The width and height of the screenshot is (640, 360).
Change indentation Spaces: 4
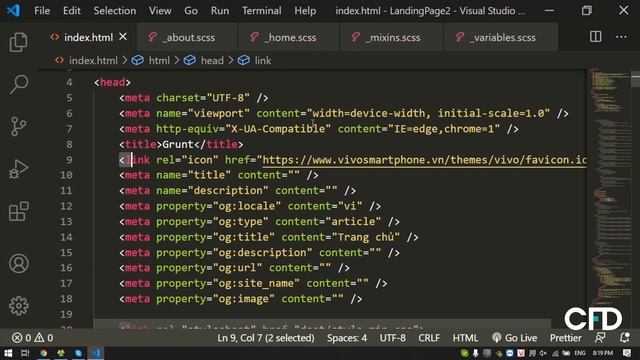[347, 338]
